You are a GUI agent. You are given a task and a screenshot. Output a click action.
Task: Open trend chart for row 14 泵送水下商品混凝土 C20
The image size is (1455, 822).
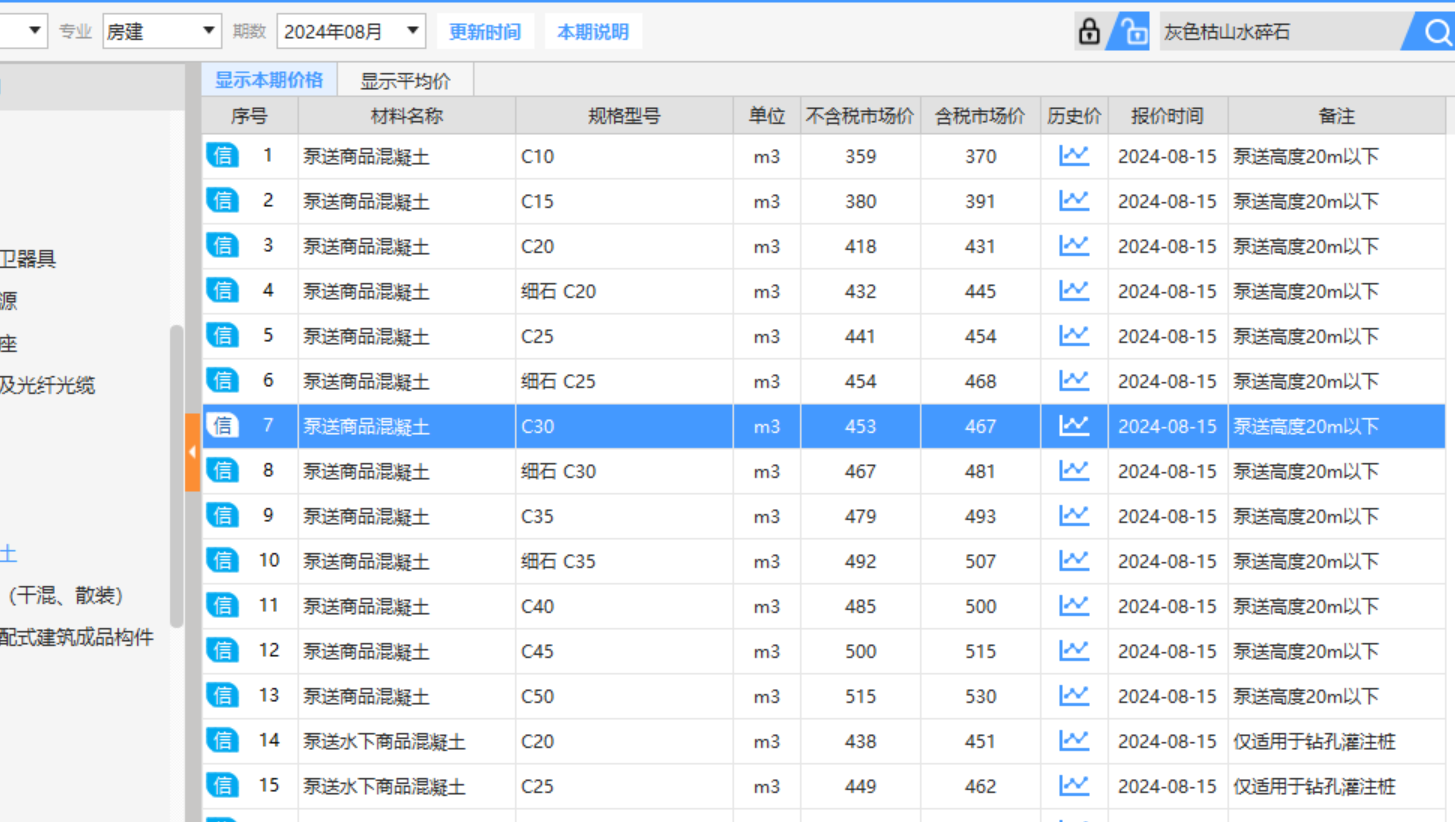(x=1074, y=741)
